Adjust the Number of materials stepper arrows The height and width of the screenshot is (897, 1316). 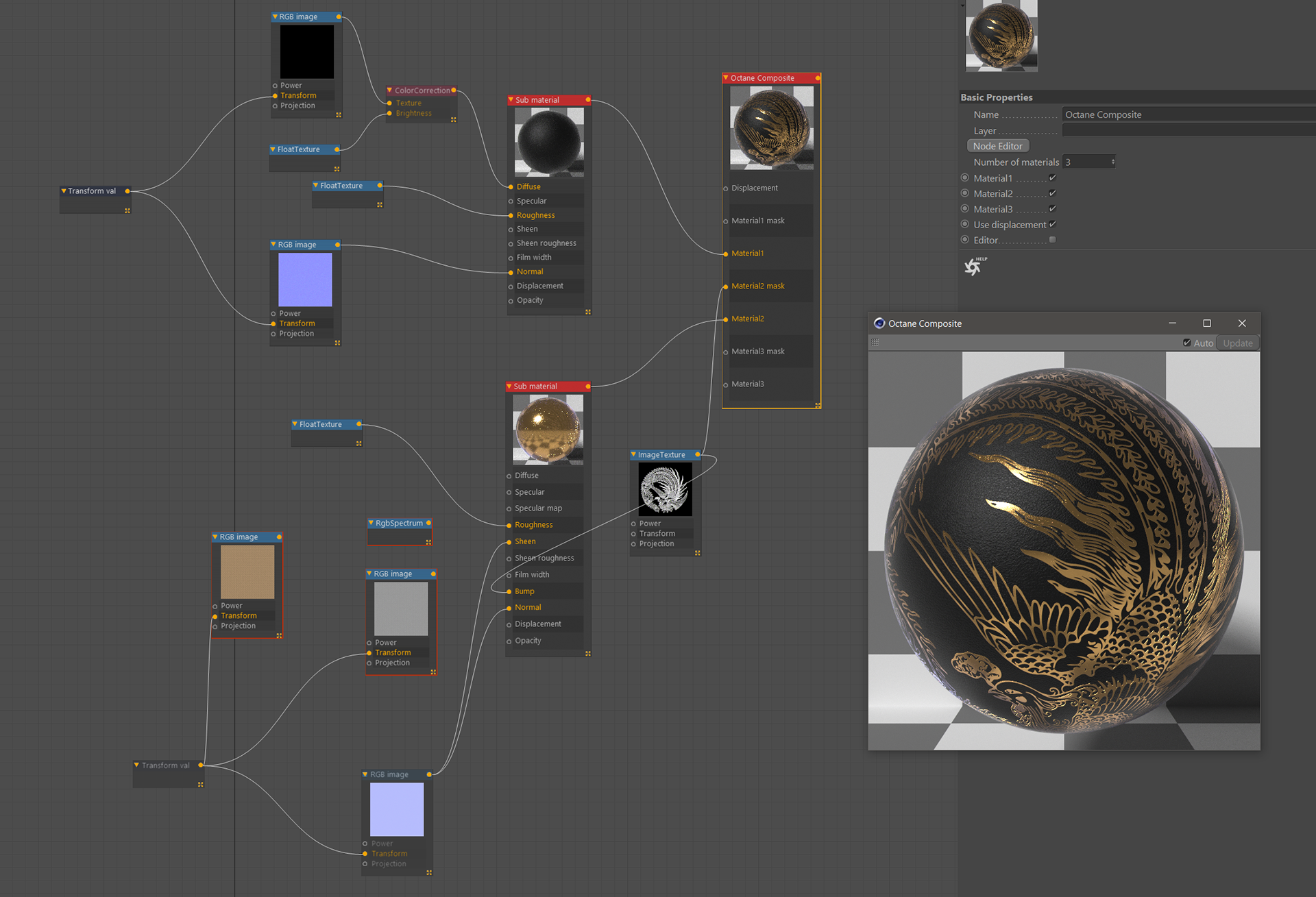tap(1112, 162)
